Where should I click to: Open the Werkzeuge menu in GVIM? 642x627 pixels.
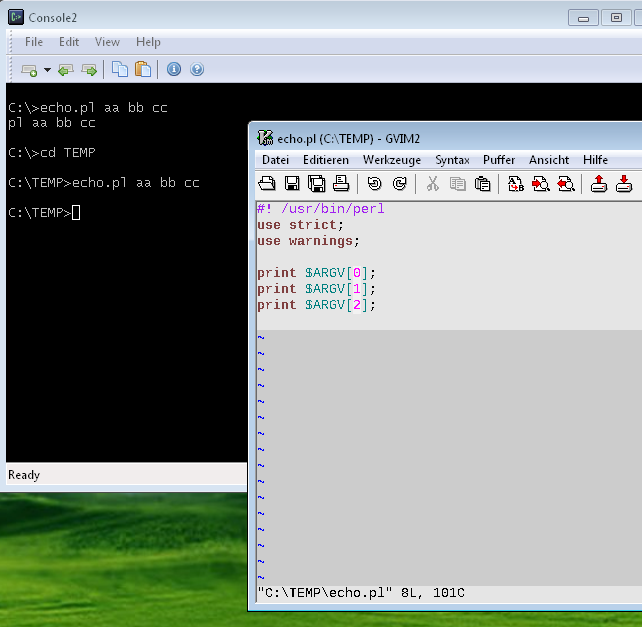tap(392, 160)
